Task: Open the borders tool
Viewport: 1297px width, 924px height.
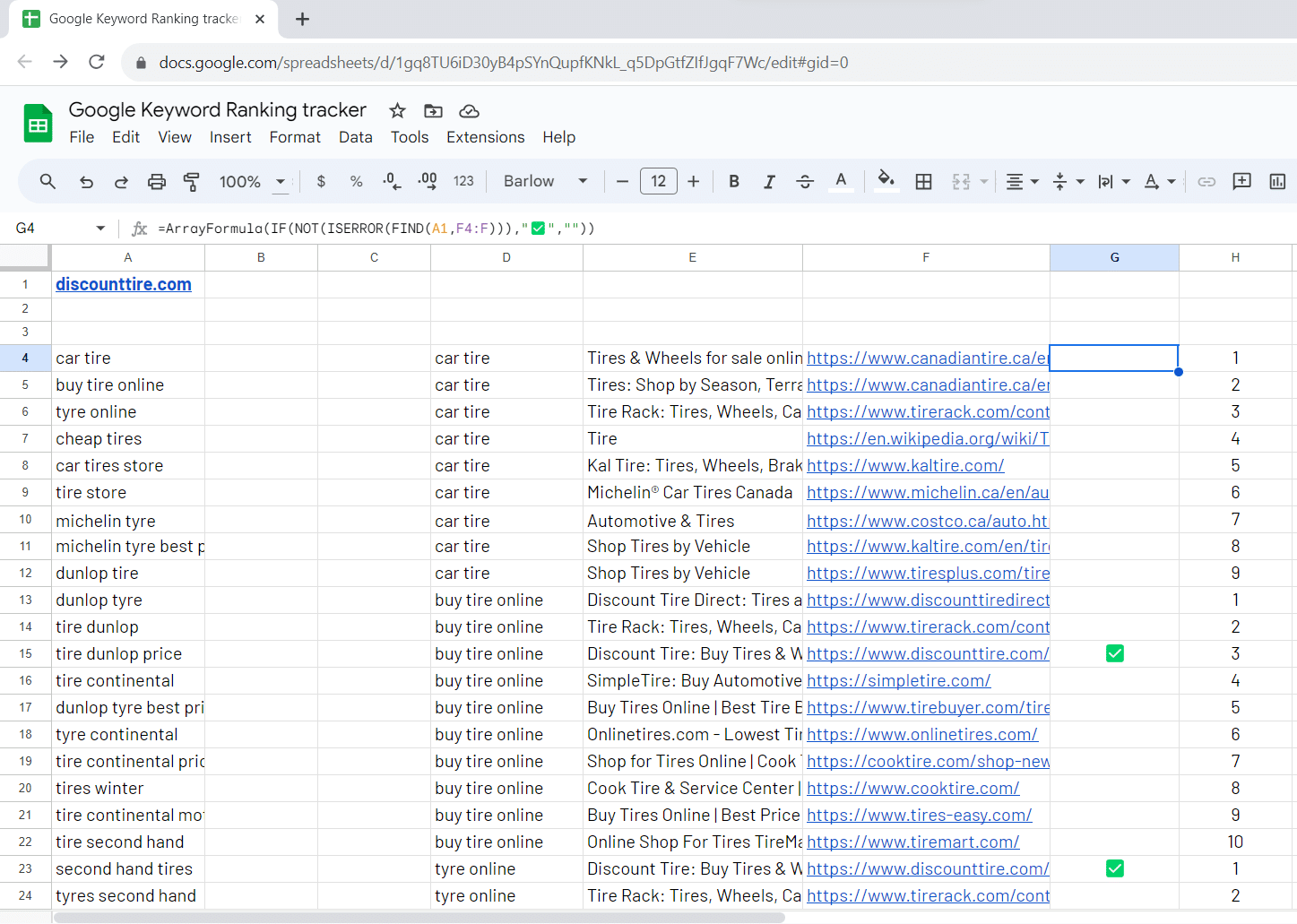Action: coord(923,182)
